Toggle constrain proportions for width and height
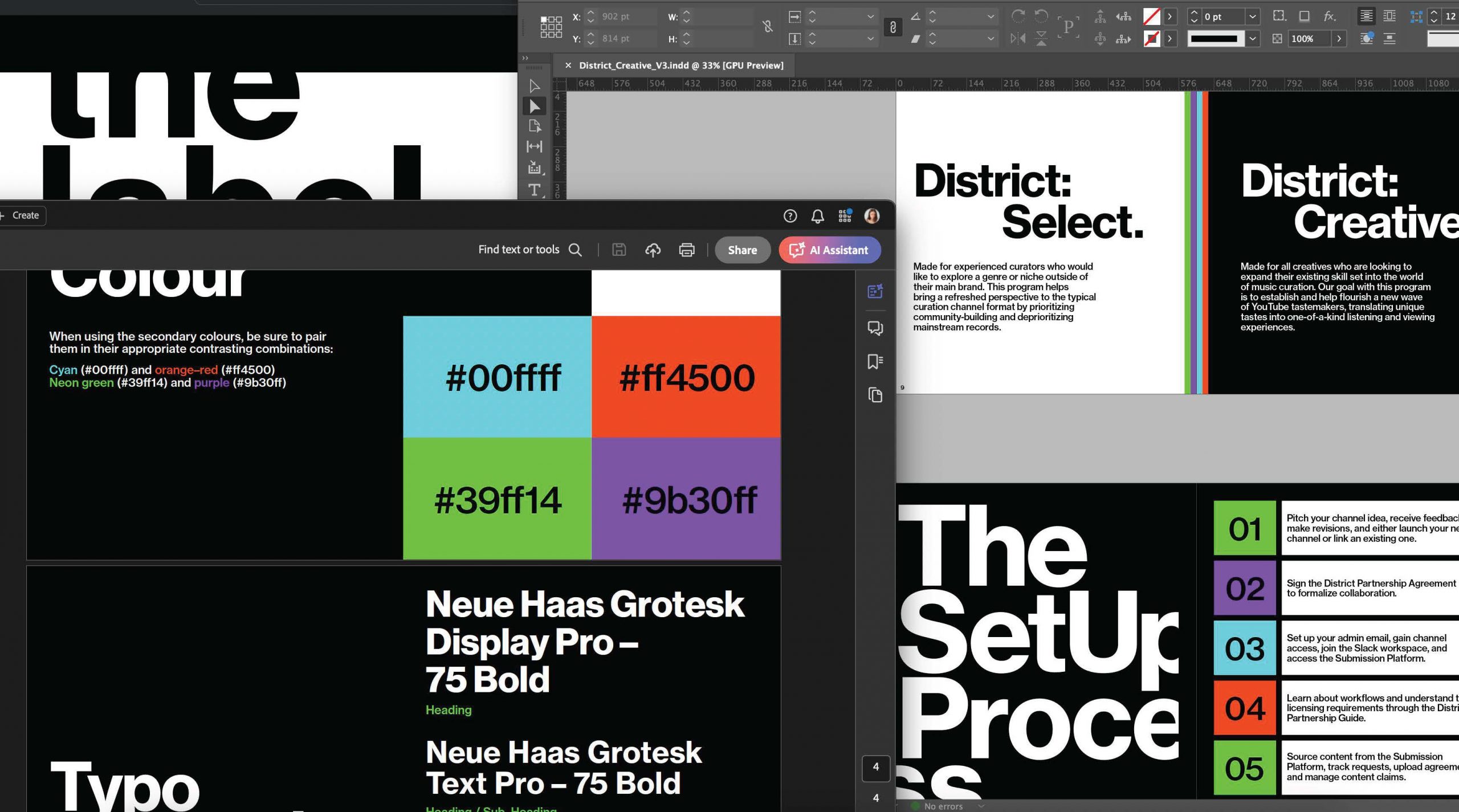This screenshot has height=812, width=1459. click(x=768, y=26)
